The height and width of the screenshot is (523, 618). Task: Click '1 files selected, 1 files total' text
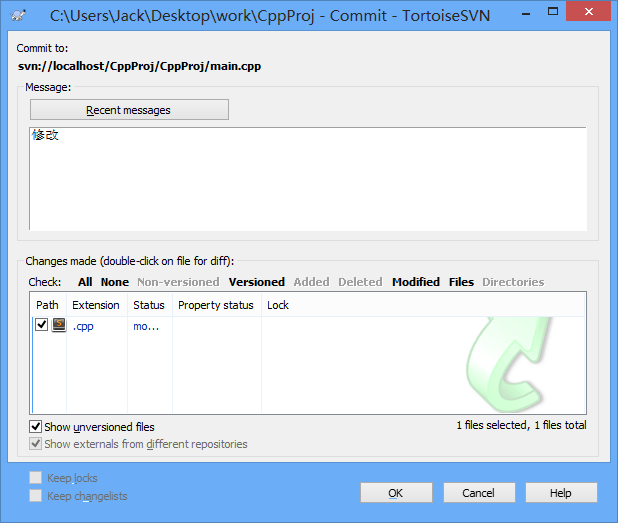pyautogui.click(x=521, y=425)
